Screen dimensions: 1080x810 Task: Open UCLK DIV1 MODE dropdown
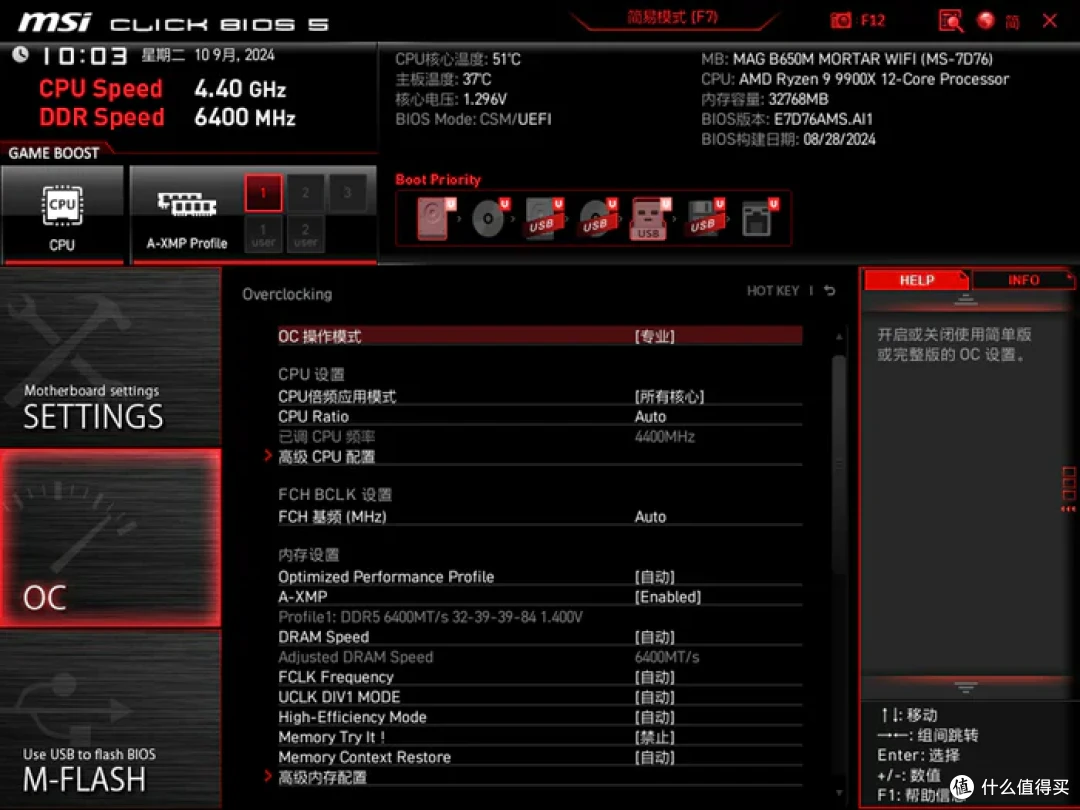click(654, 697)
